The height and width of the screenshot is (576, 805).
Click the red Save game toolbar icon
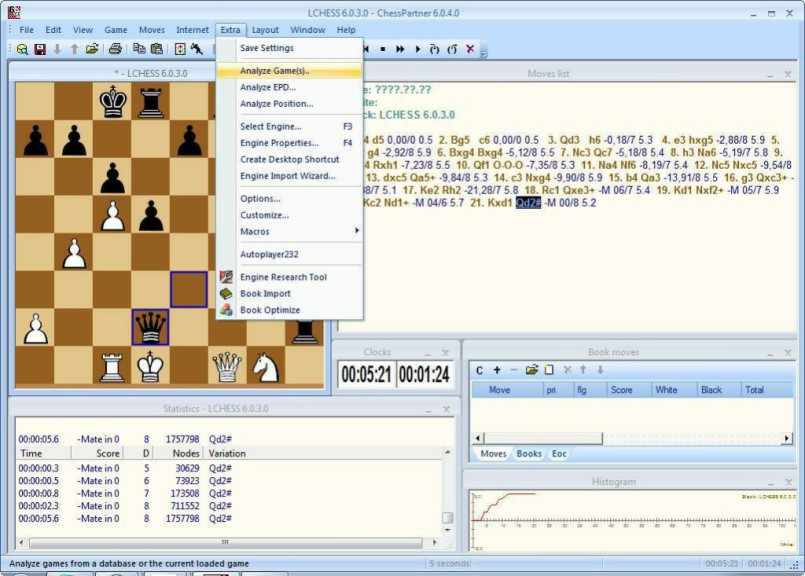40,48
